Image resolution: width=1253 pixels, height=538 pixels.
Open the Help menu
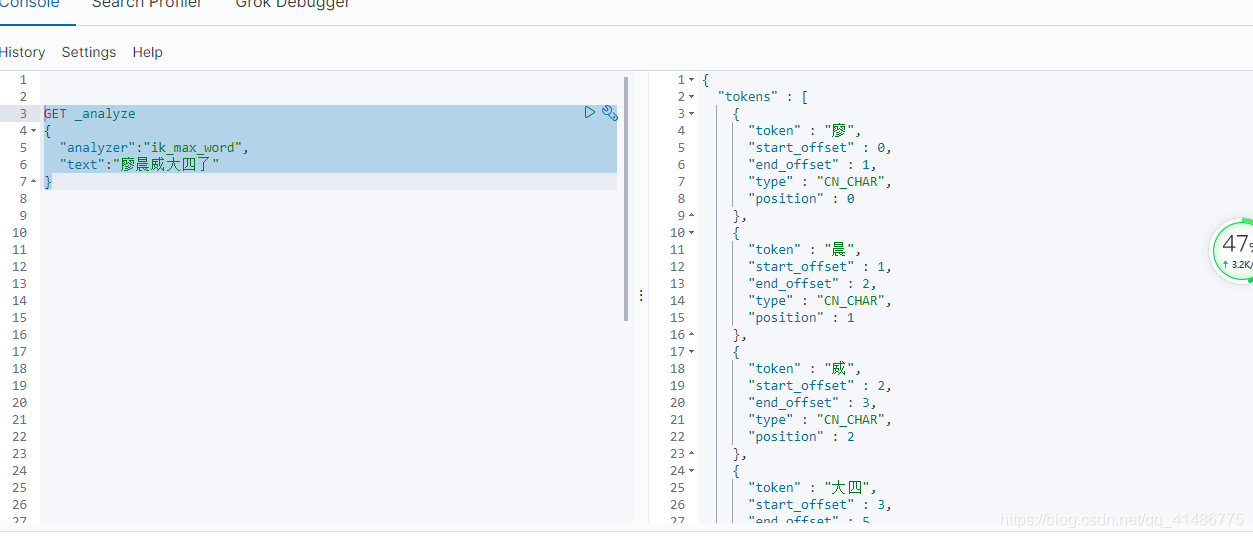click(x=147, y=52)
